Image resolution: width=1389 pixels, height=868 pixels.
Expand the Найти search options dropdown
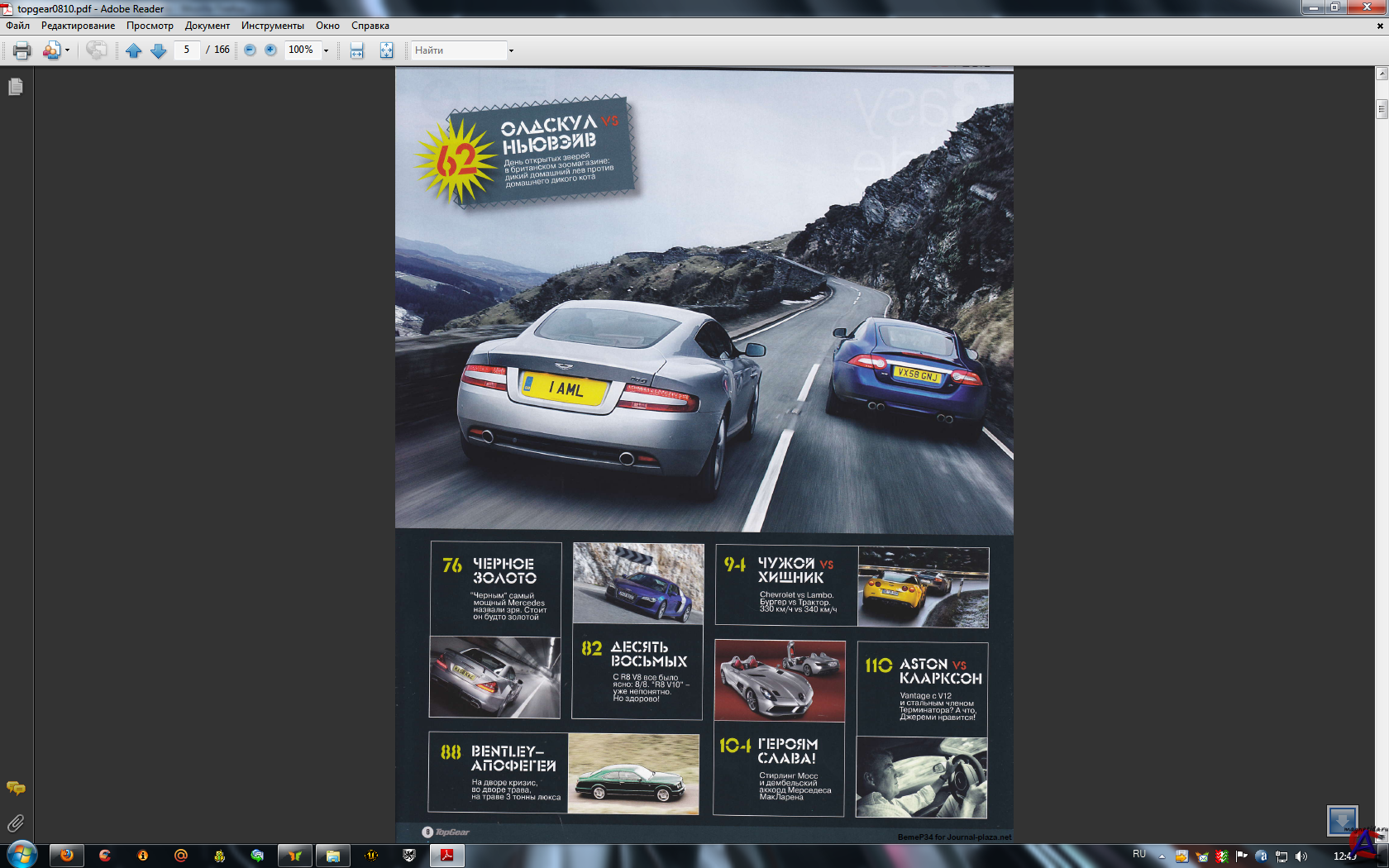pyautogui.click(x=511, y=50)
